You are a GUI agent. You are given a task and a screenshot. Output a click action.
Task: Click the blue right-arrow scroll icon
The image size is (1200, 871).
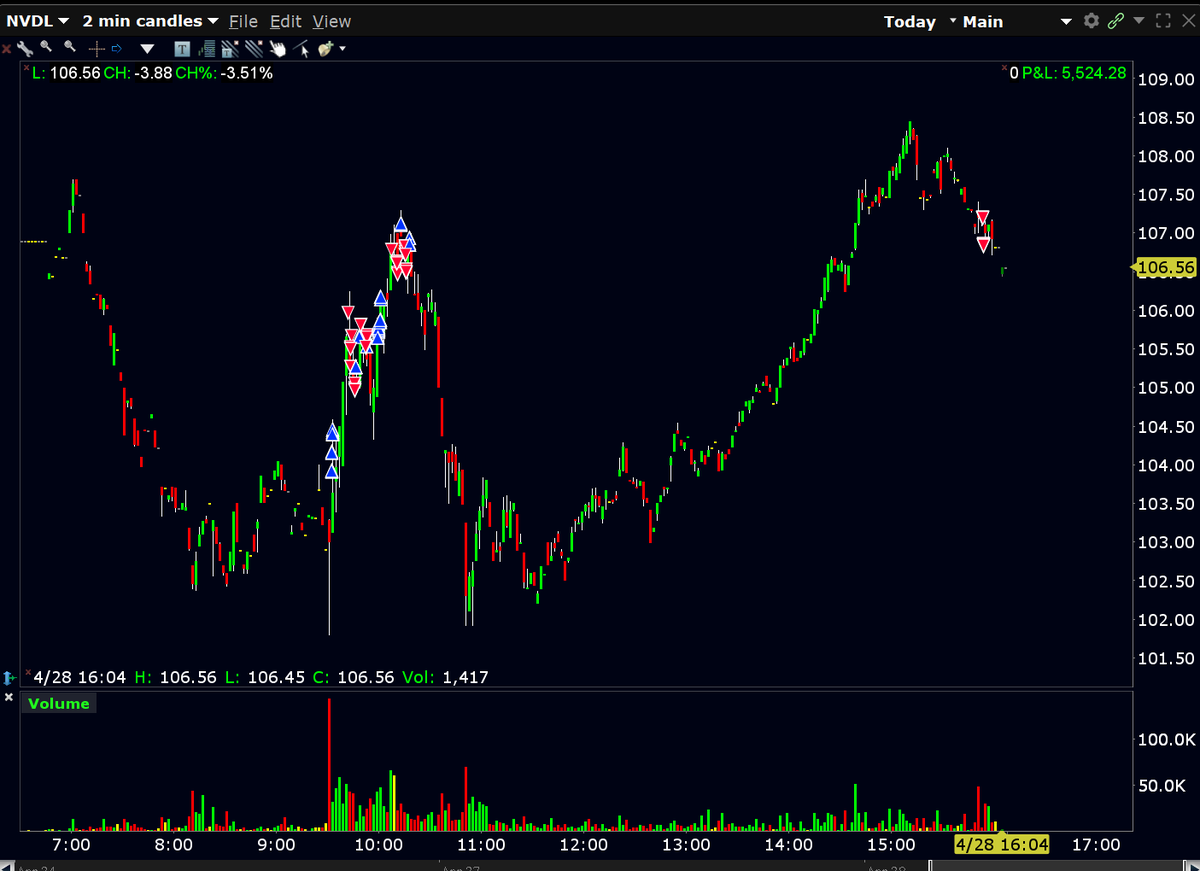click(116, 48)
